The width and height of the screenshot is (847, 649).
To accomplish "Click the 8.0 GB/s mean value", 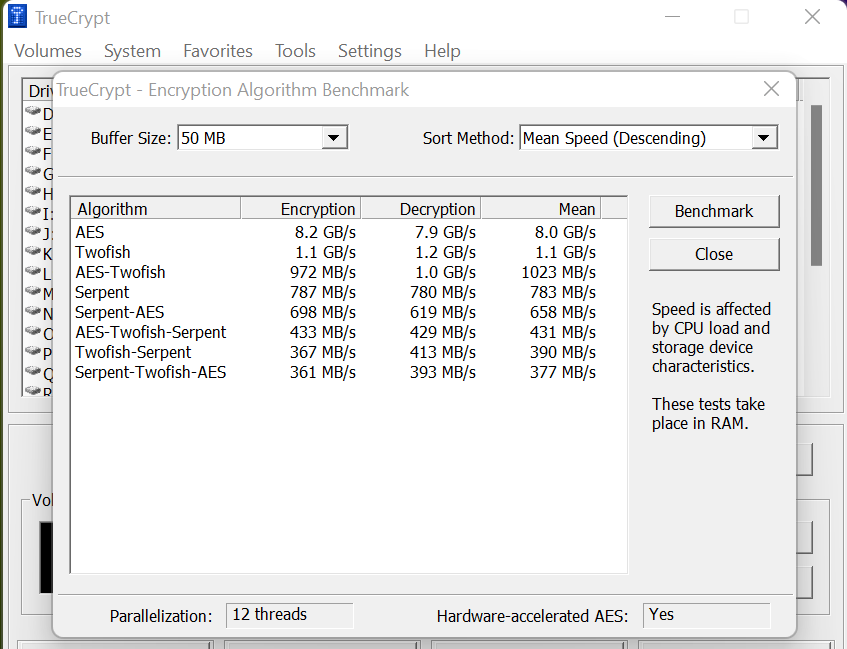I will (x=565, y=232).
